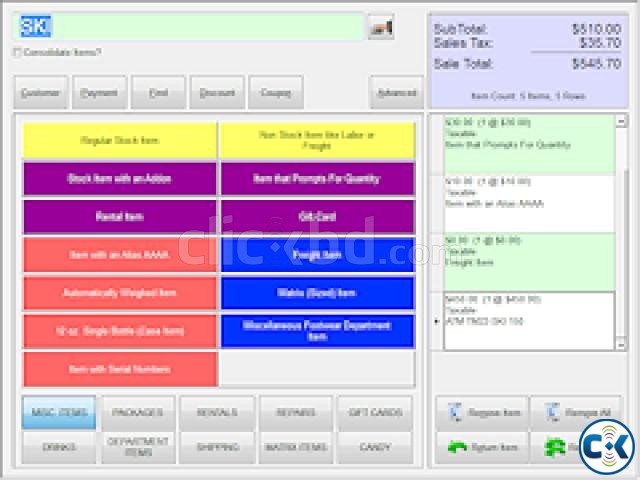
Task: Click the Remove Item trash icon button
Action: pos(478,412)
